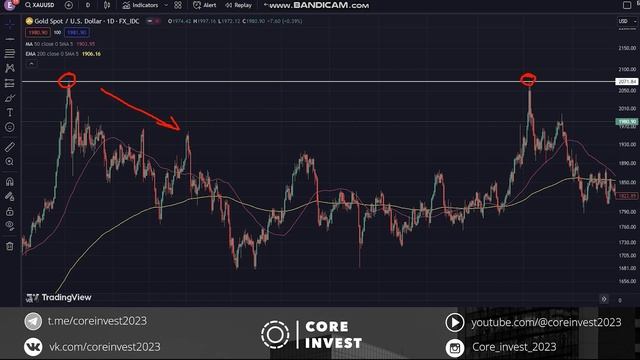Click the market status pill beside FX_IDC

coord(153,21)
